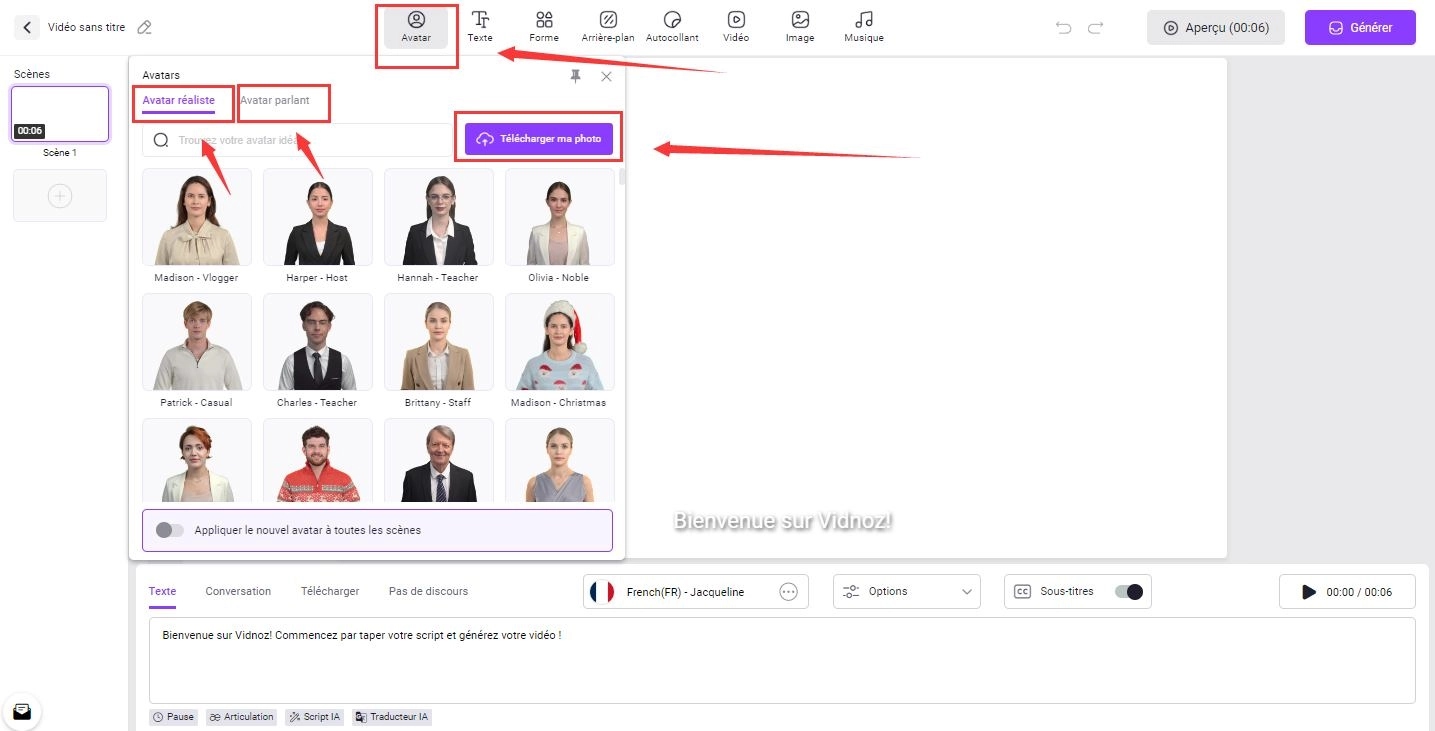
Task: Click the avatar search field
Action: (300, 140)
